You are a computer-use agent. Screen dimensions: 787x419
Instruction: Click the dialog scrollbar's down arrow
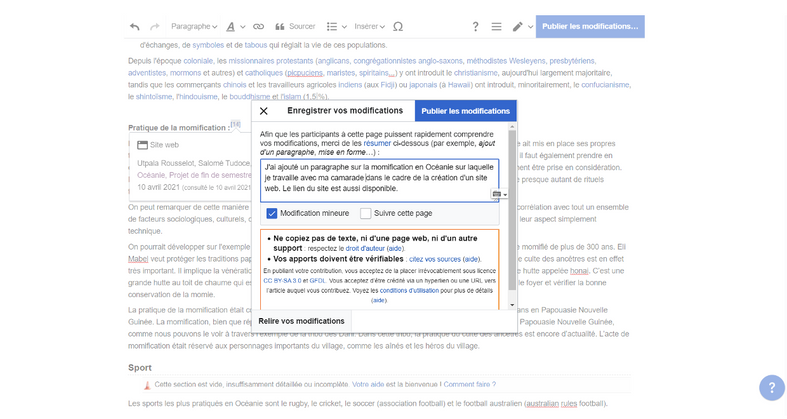click(512, 305)
